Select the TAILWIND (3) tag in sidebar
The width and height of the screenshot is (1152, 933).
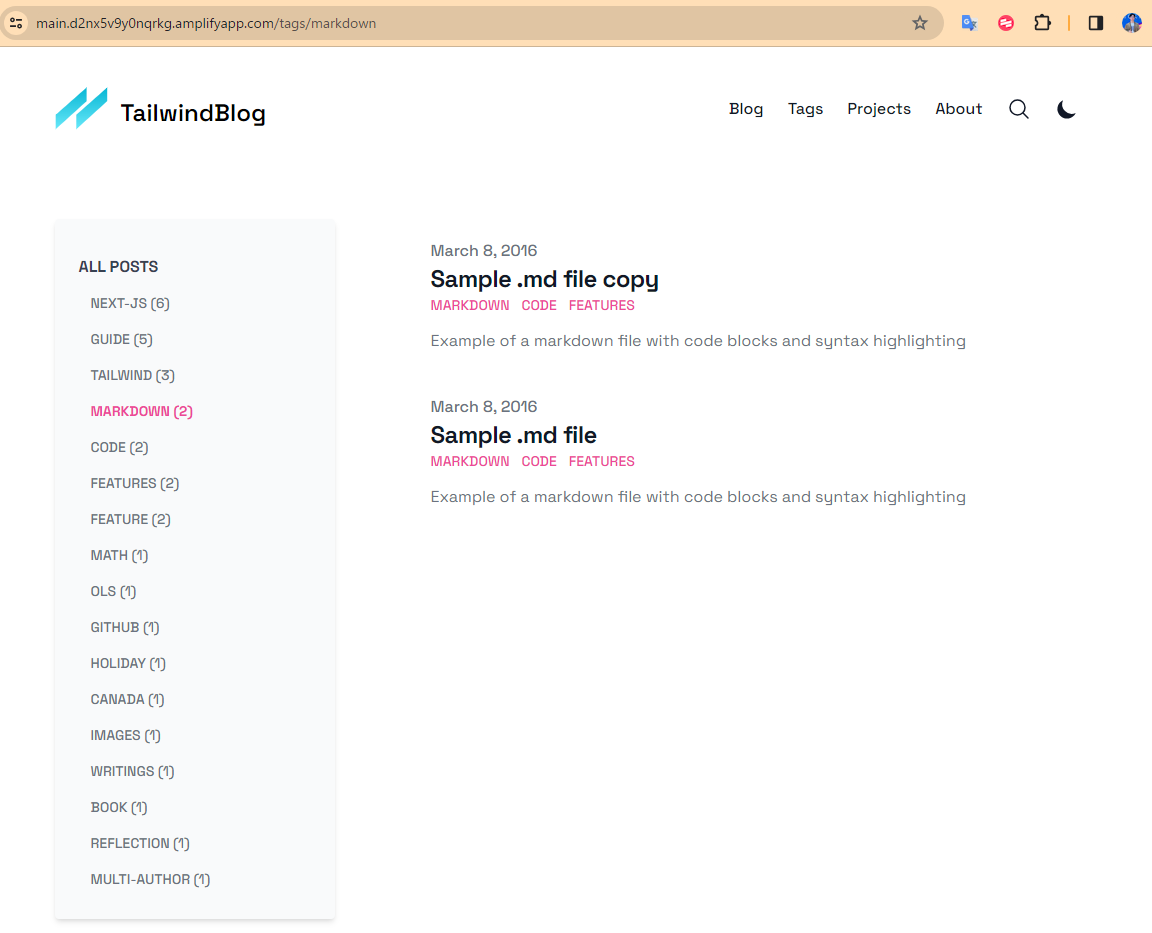pyautogui.click(x=132, y=375)
